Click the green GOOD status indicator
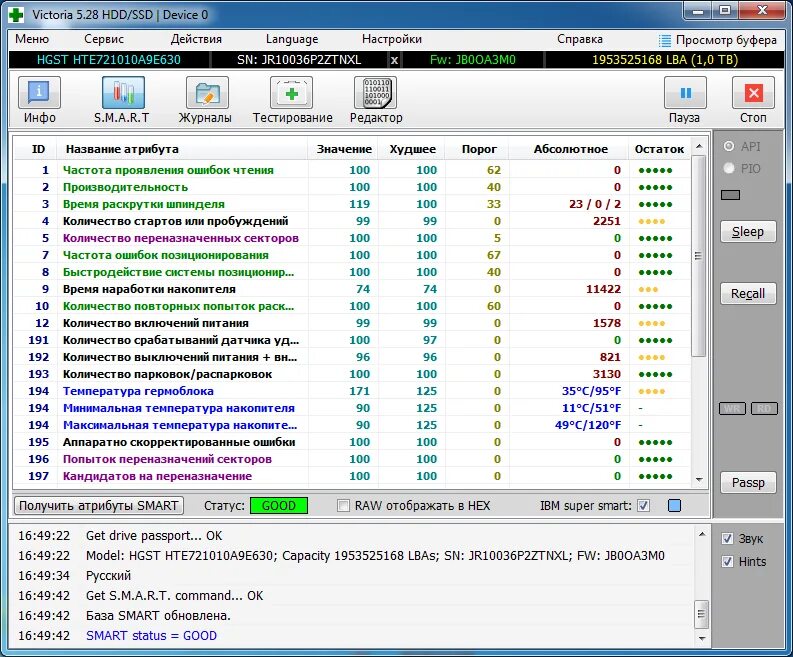The height and width of the screenshot is (657, 793). point(279,505)
